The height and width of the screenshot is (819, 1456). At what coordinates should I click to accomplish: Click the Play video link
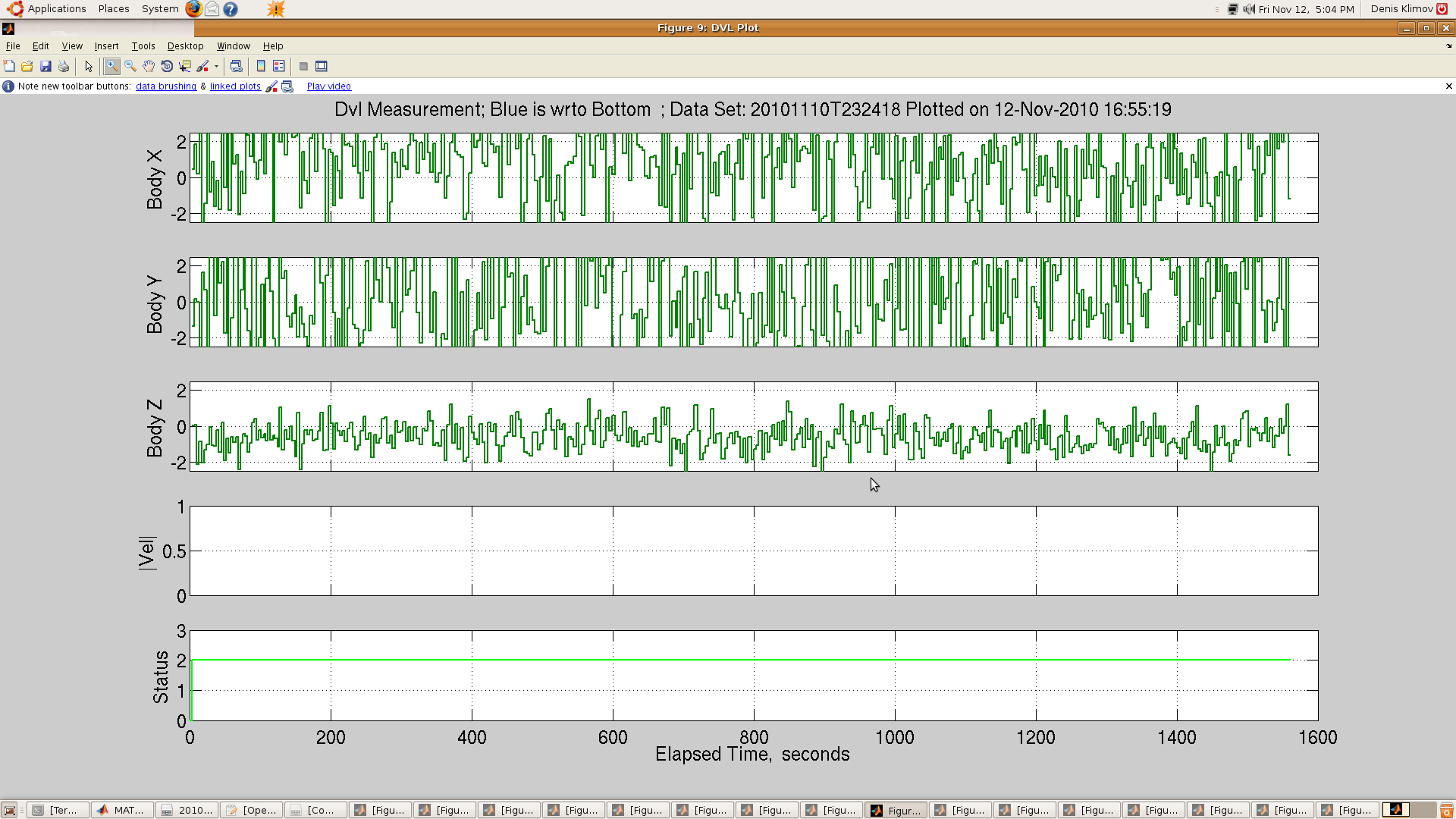point(329,86)
